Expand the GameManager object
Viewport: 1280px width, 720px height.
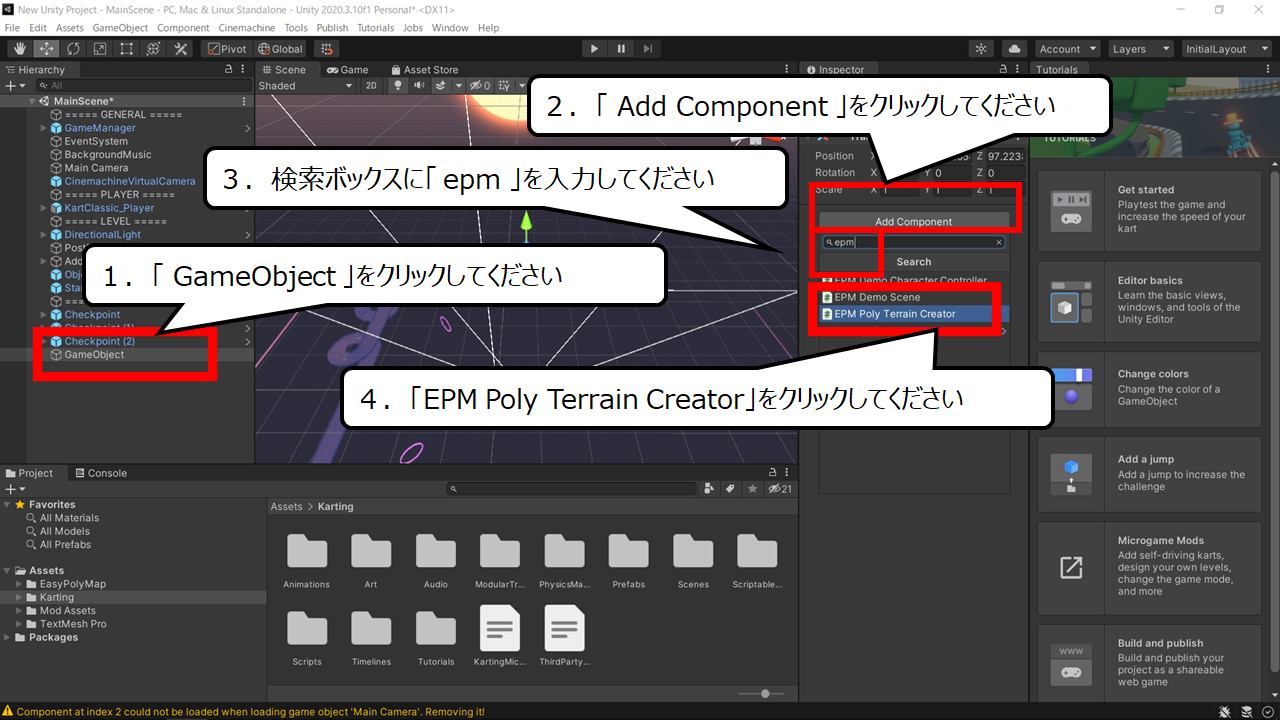coord(43,128)
